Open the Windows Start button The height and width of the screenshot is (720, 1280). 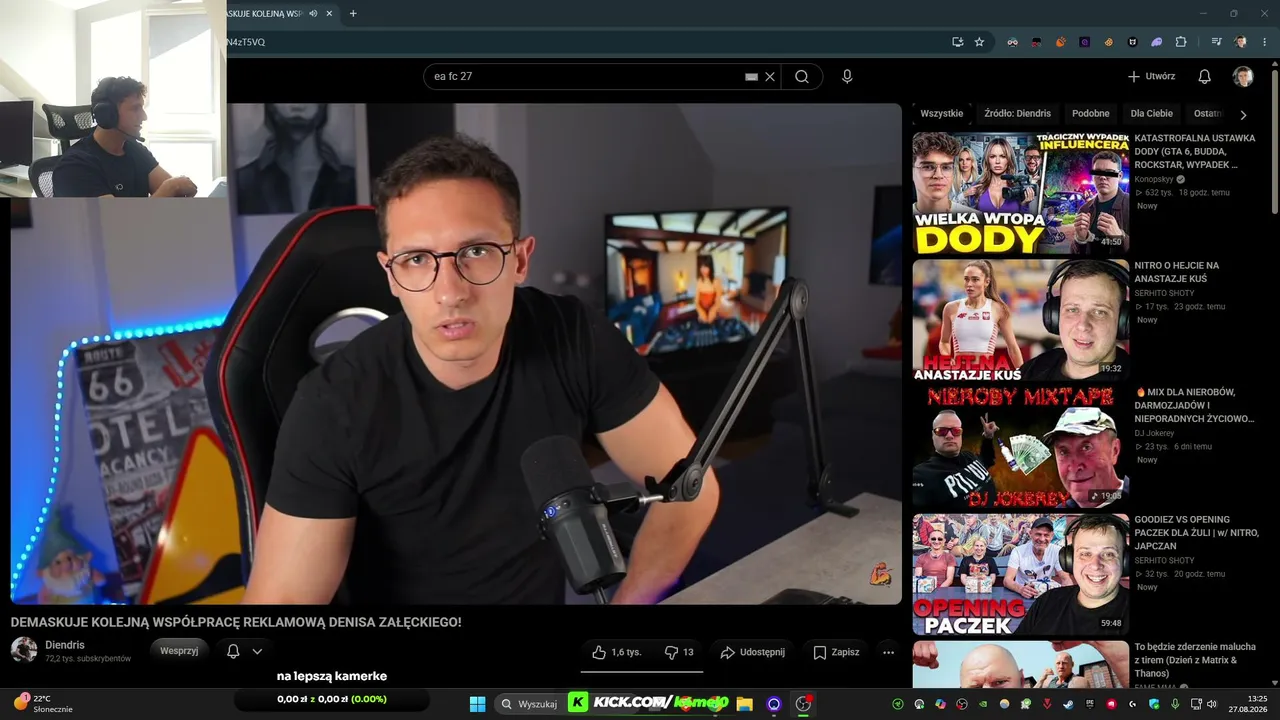tap(477, 704)
